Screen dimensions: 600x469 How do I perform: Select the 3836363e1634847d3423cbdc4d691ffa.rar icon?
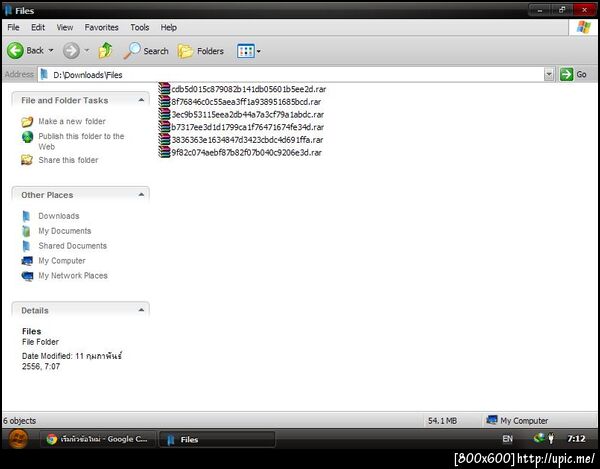[x=164, y=139]
